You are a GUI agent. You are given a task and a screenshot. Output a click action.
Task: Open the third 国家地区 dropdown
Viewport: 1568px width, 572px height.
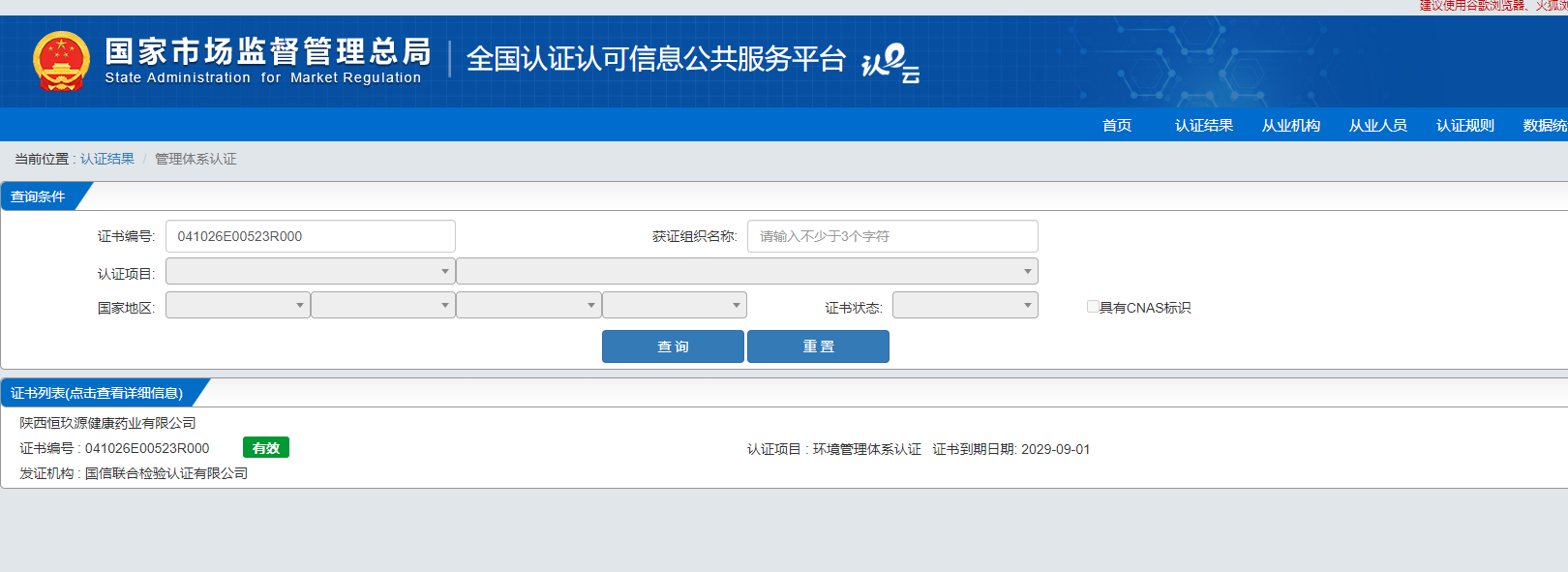(528, 305)
